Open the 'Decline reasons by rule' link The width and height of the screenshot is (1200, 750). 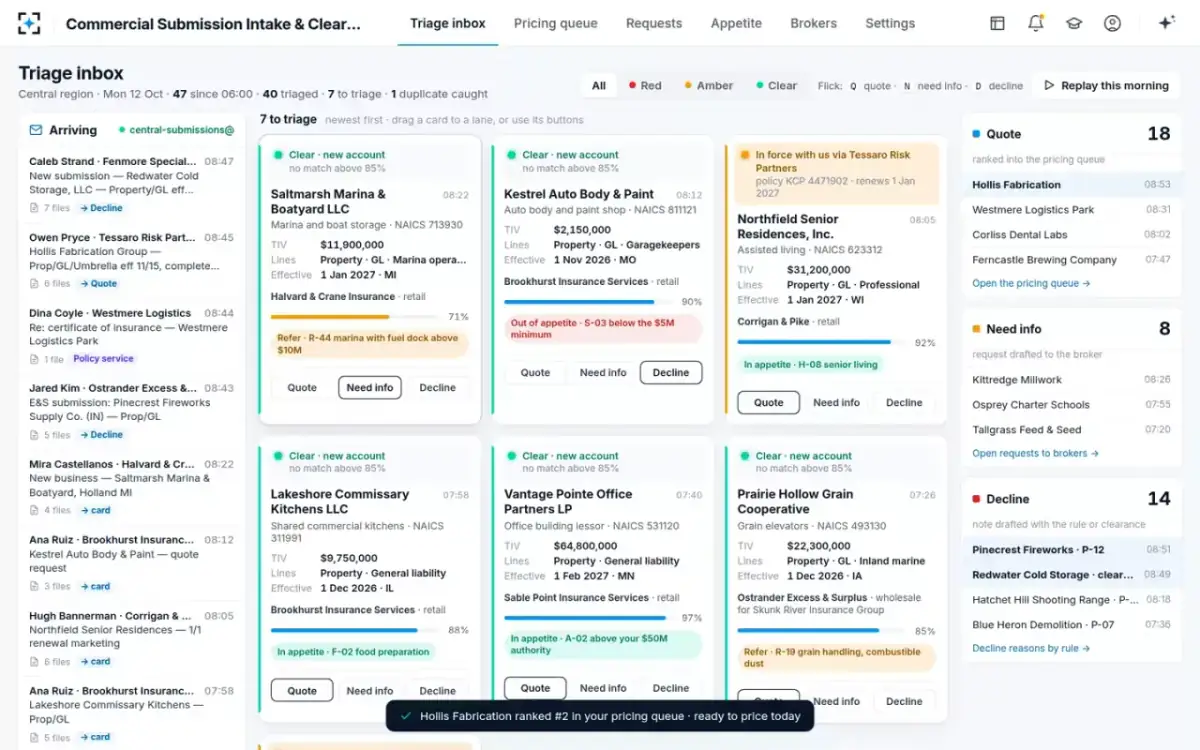point(1031,649)
